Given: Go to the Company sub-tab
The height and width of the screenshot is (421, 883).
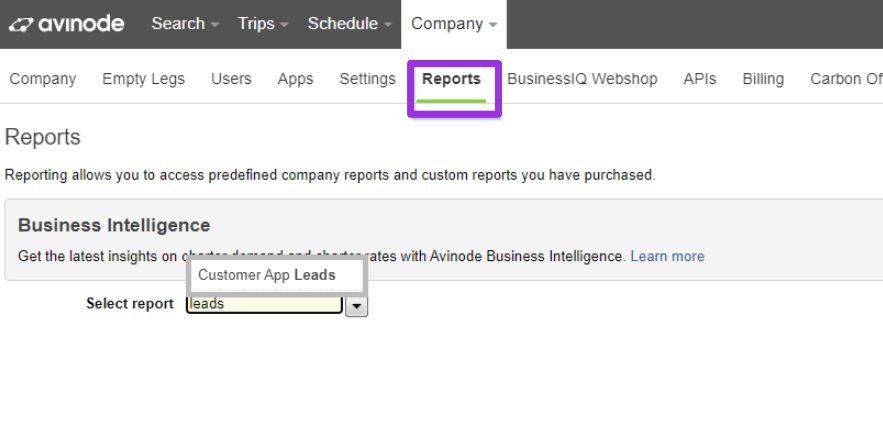Looking at the screenshot, I should (x=43, y=79).
